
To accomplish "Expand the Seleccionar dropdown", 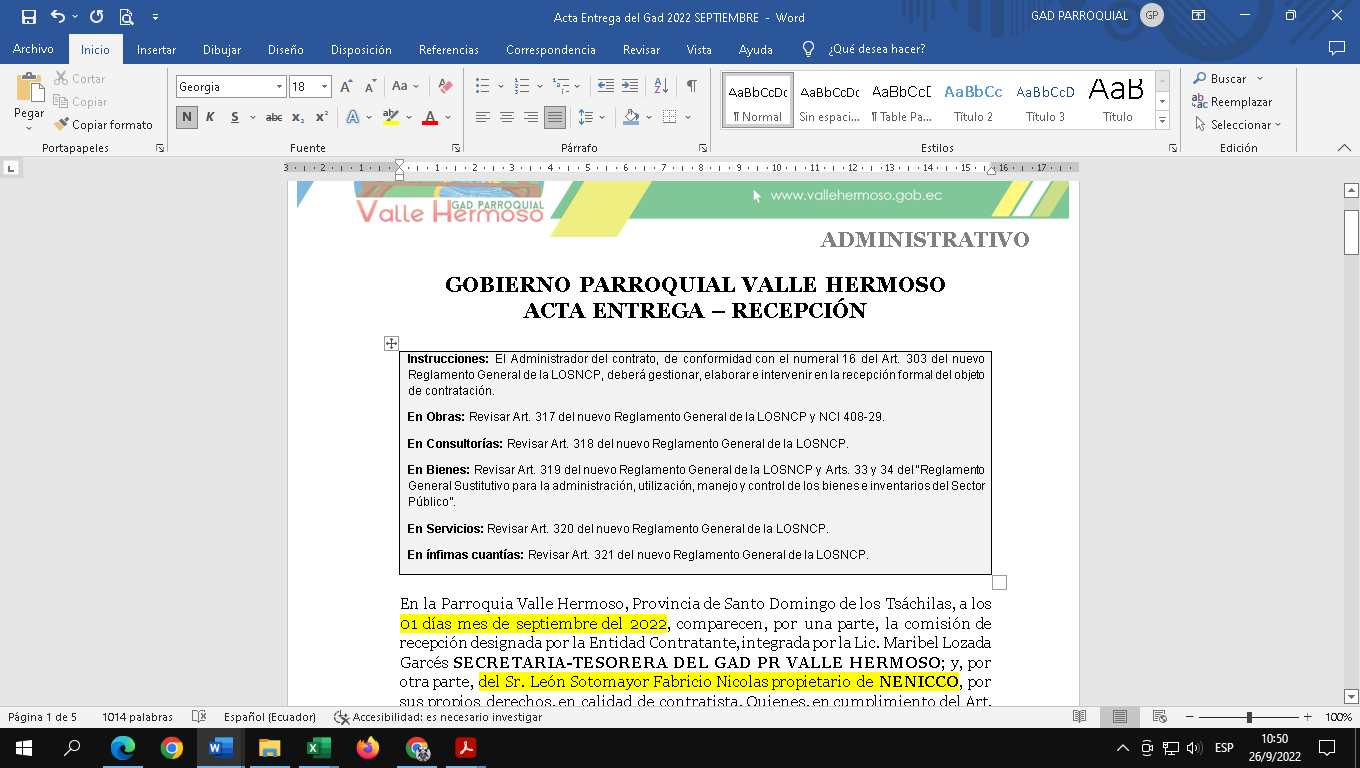I will (x=1277, y=125).
